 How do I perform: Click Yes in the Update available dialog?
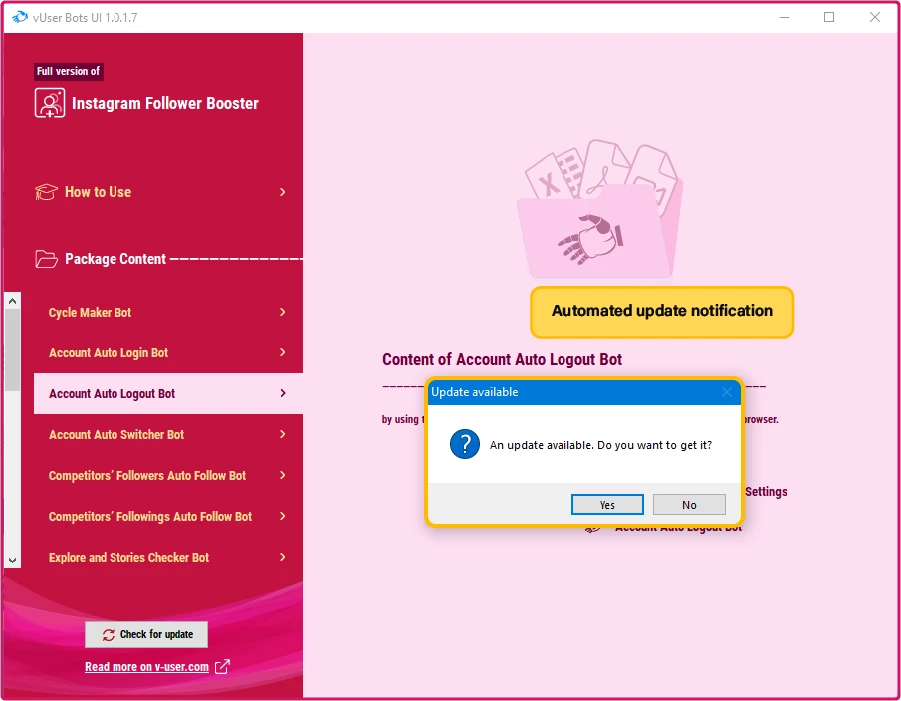(607, 504)
